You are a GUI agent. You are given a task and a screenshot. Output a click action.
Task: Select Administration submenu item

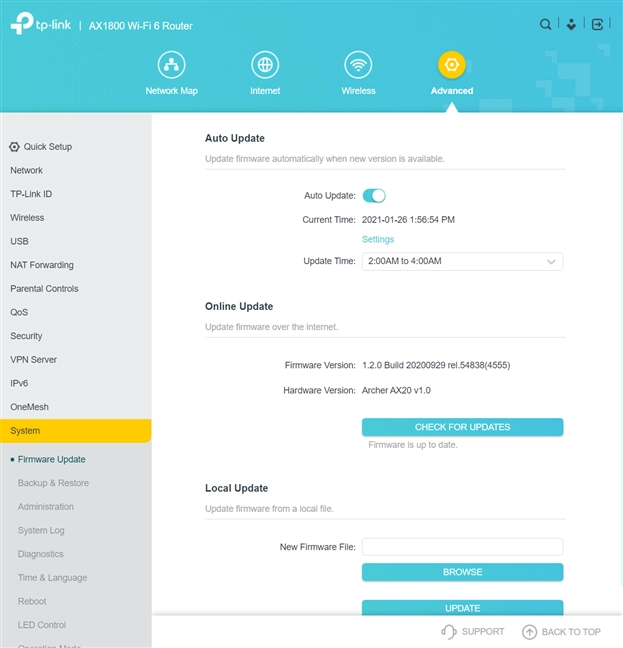coord(46,507)
